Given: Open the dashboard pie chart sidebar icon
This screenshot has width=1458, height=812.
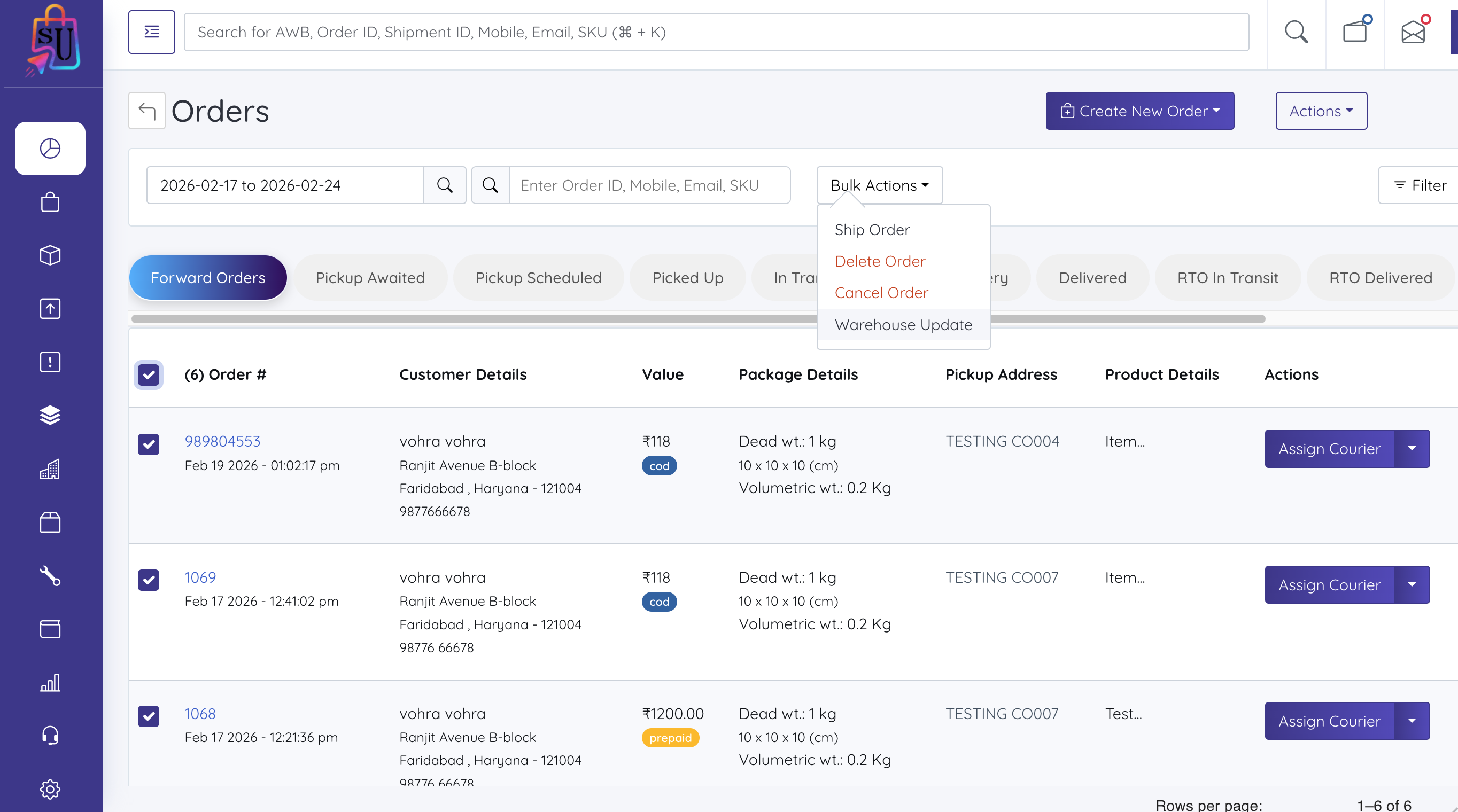Looking at the screenshot, I should coord(50,149).
